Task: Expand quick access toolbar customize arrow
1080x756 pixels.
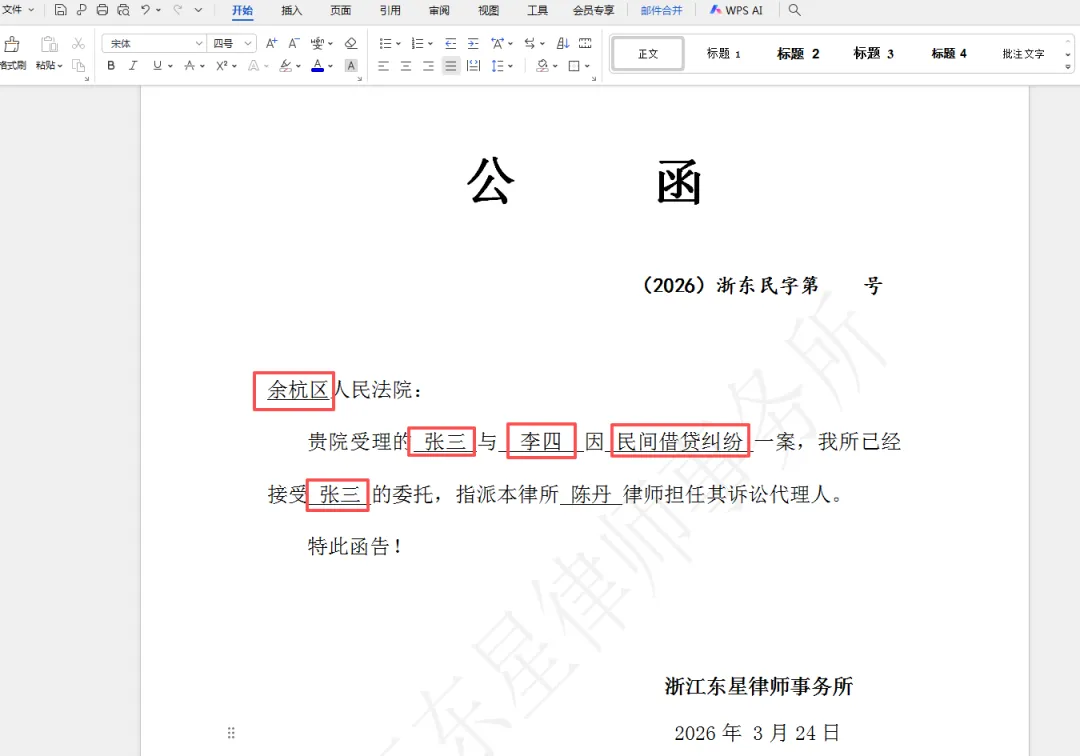Action: (198, 10)
